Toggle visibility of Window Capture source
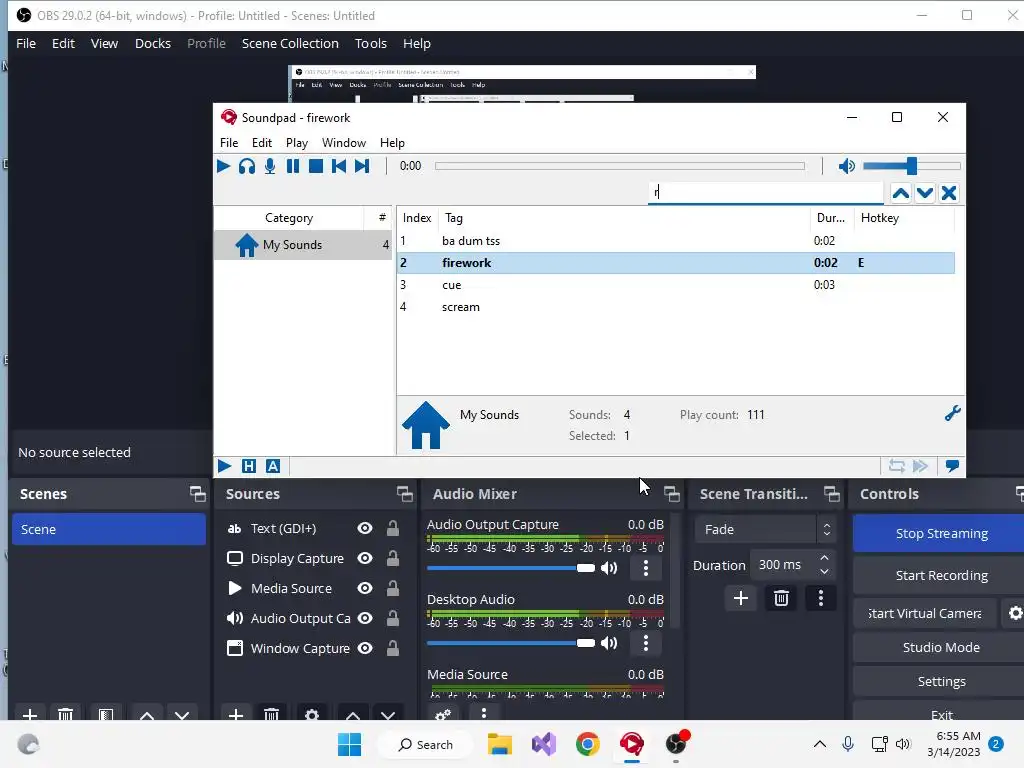The image size is (1024, 768). pos(365,648)
